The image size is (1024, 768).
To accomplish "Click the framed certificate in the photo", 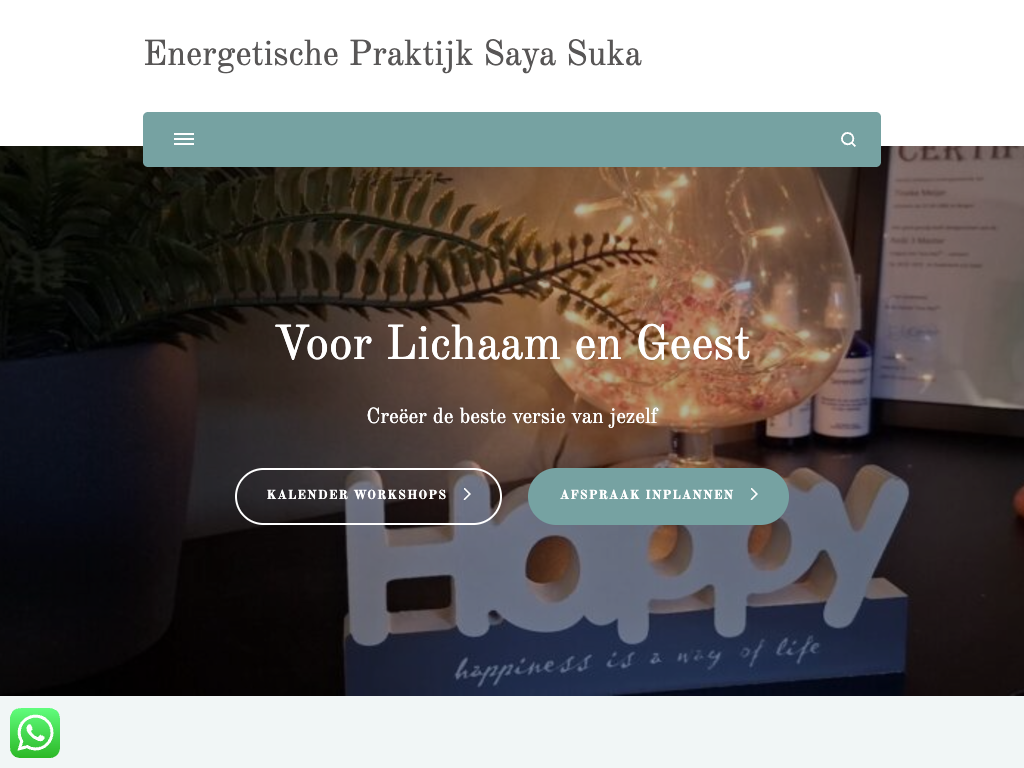I will (x=947, y=281).
